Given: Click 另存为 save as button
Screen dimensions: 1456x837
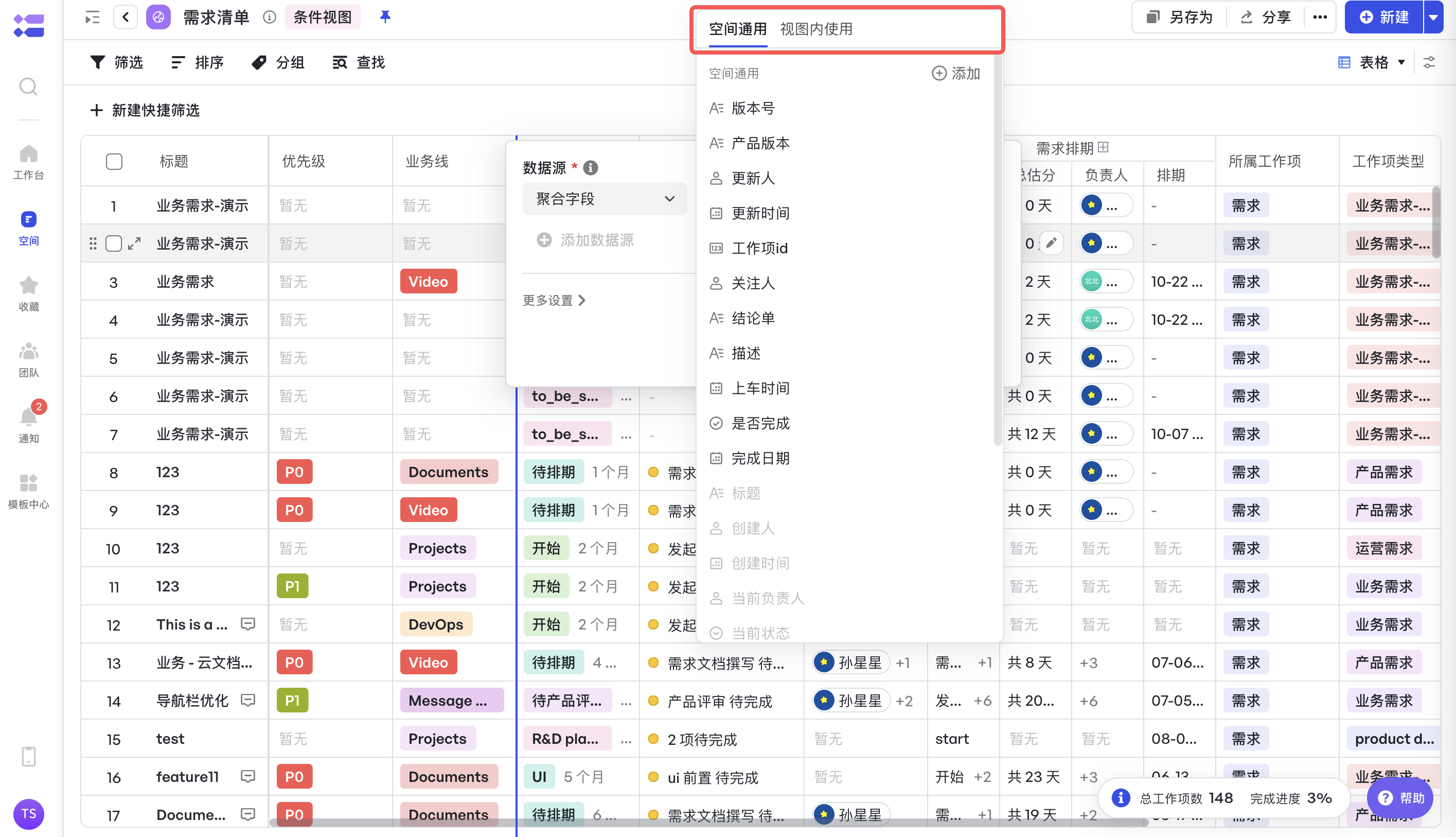Looking at the screenshot, I should pyautogui.click(x=1180, y=18).
